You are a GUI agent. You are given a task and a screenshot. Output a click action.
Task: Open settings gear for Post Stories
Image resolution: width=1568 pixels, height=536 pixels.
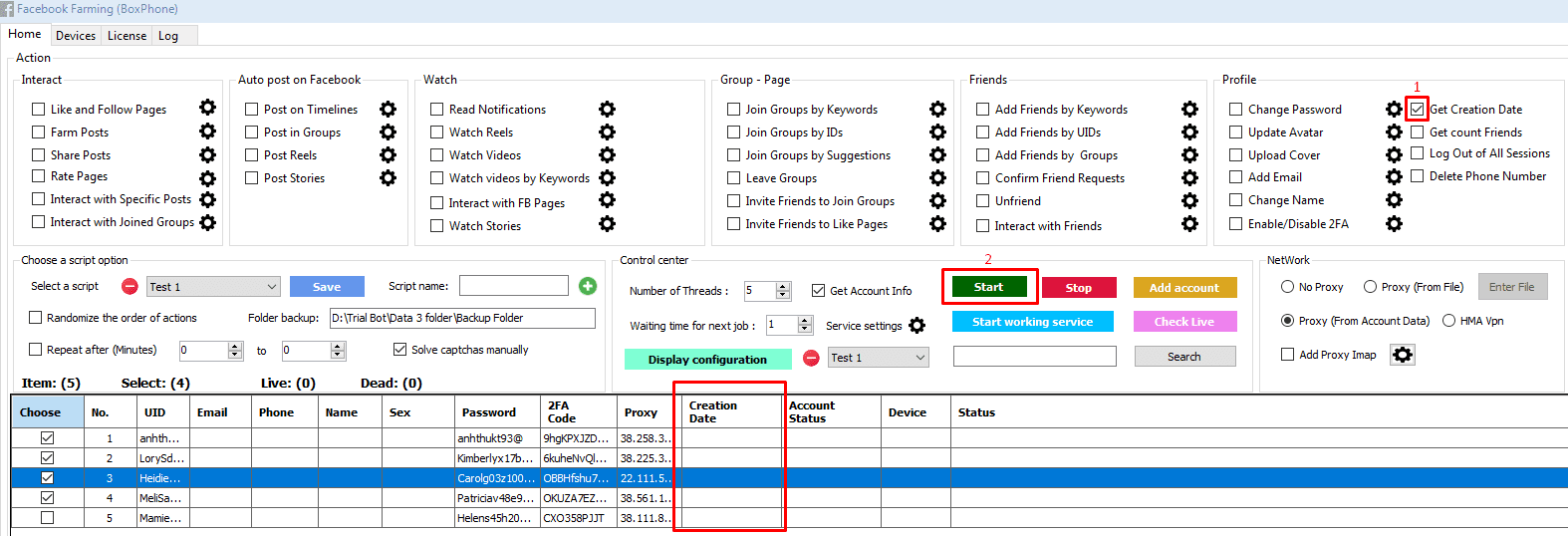(388, 177)
